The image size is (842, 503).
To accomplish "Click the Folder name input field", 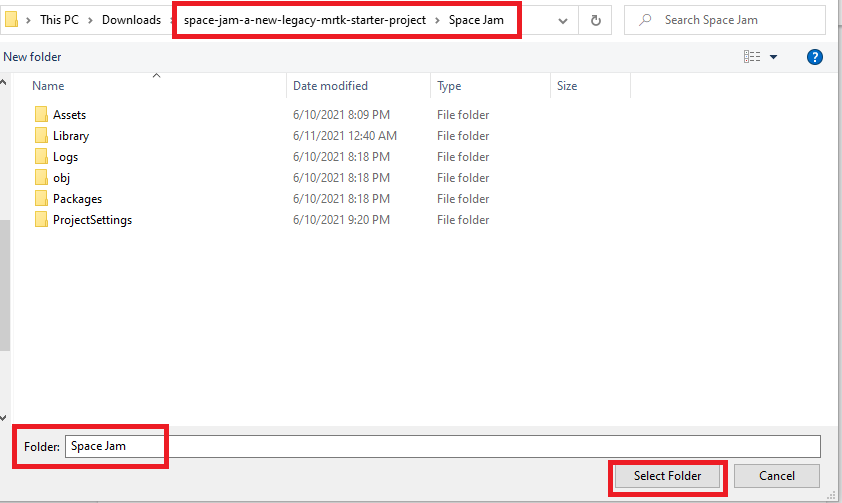I will point(443,447).
